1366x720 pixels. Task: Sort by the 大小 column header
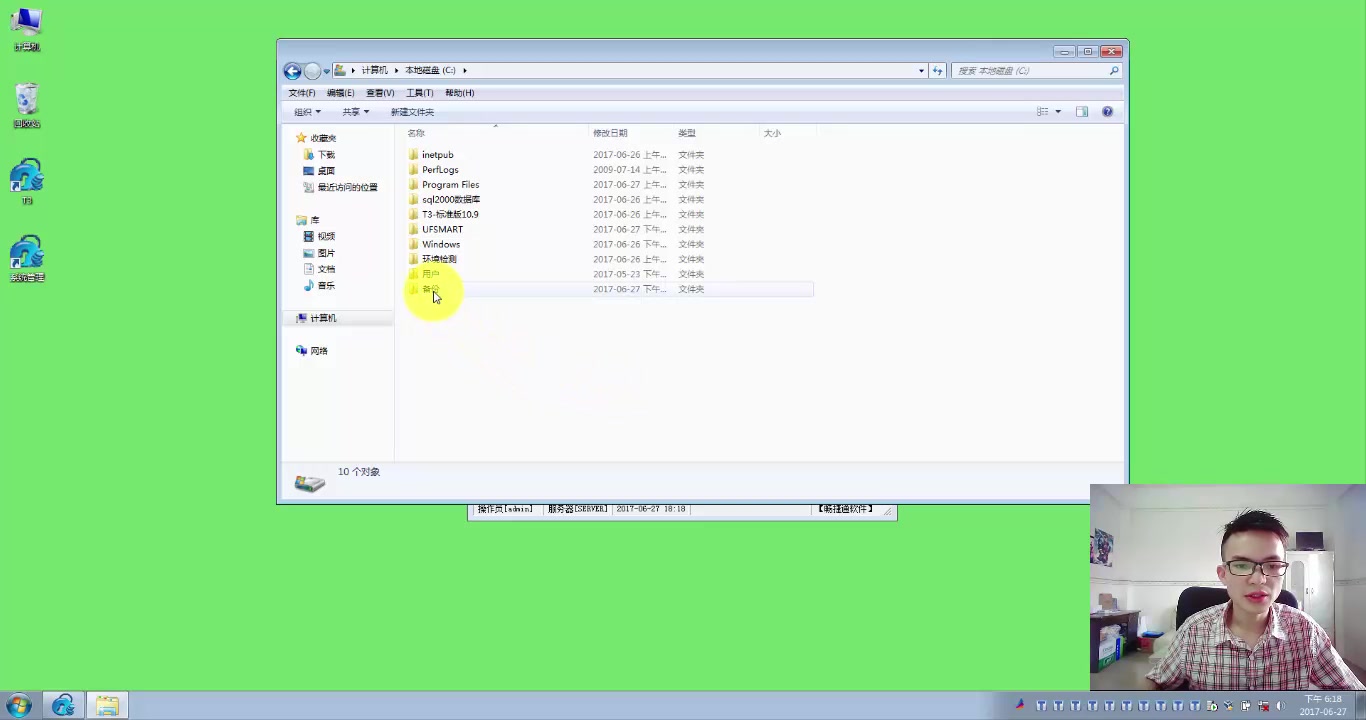(x=772, y=133)
